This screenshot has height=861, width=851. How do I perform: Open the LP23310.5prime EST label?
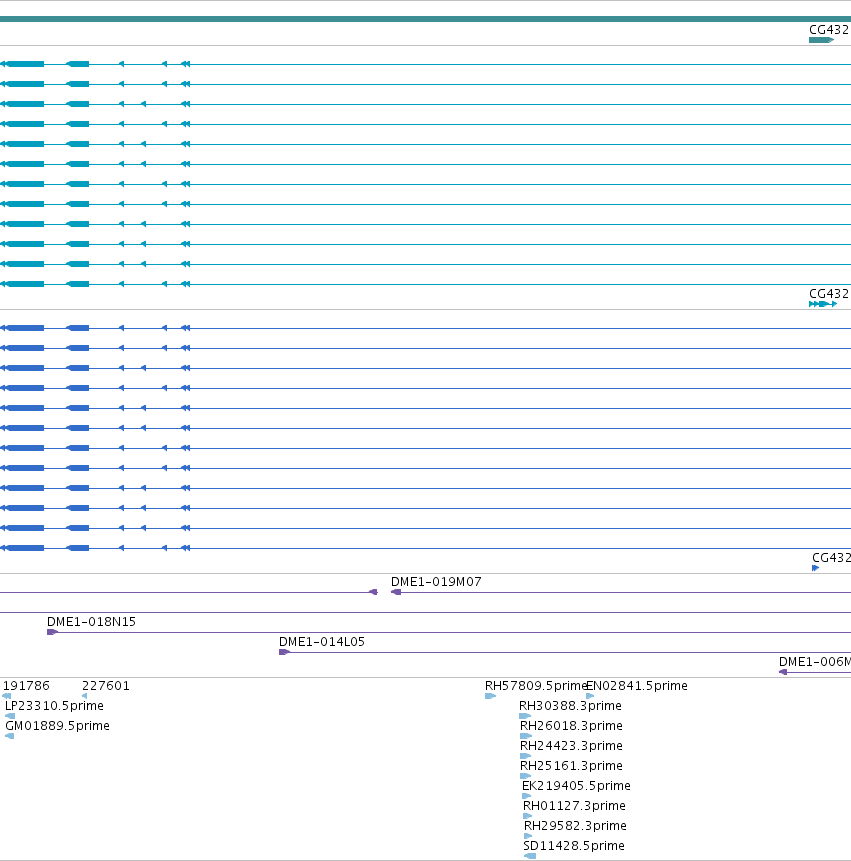point(54,706)
